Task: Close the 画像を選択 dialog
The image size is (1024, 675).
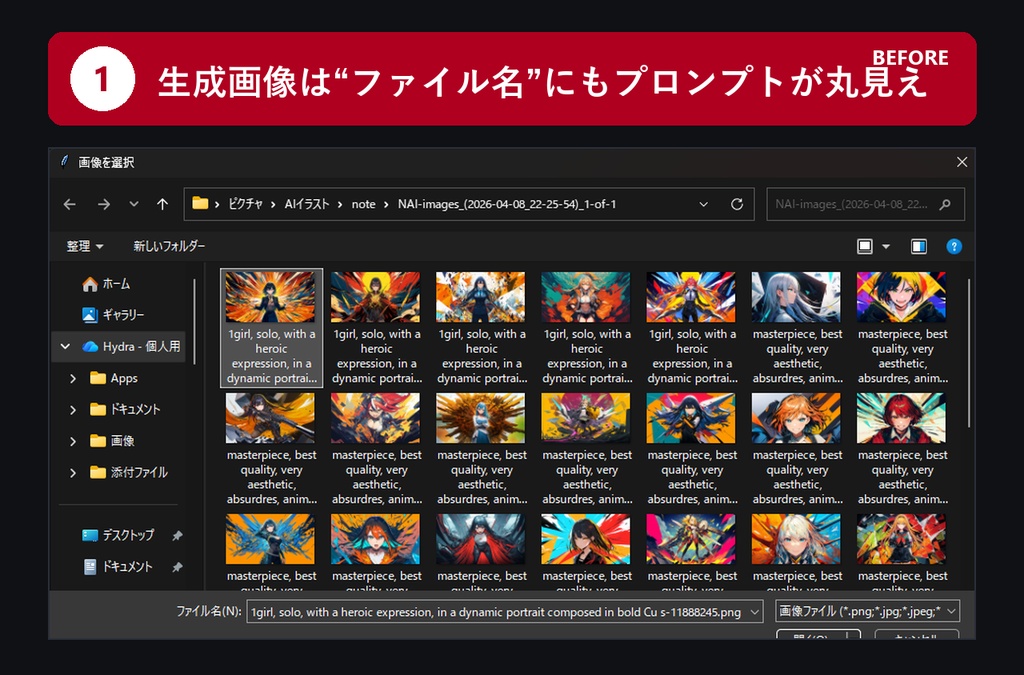Action: (x=961, y=162)
